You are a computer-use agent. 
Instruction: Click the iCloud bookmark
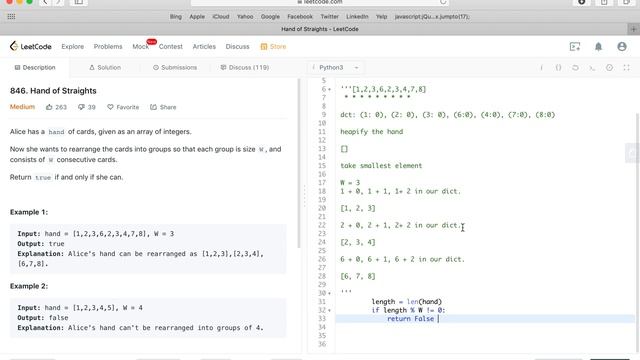coord(221,17)
